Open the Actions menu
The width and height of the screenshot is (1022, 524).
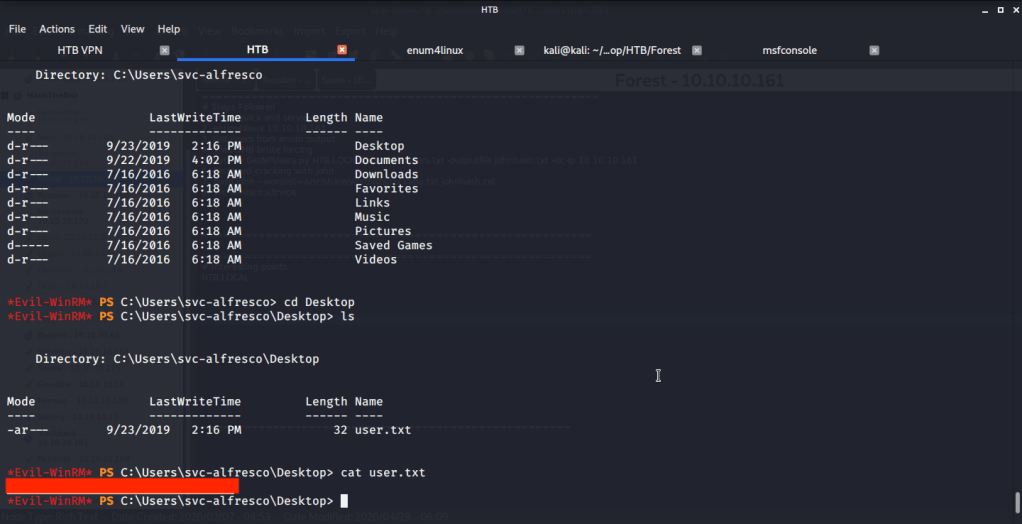tap(57, 29)
